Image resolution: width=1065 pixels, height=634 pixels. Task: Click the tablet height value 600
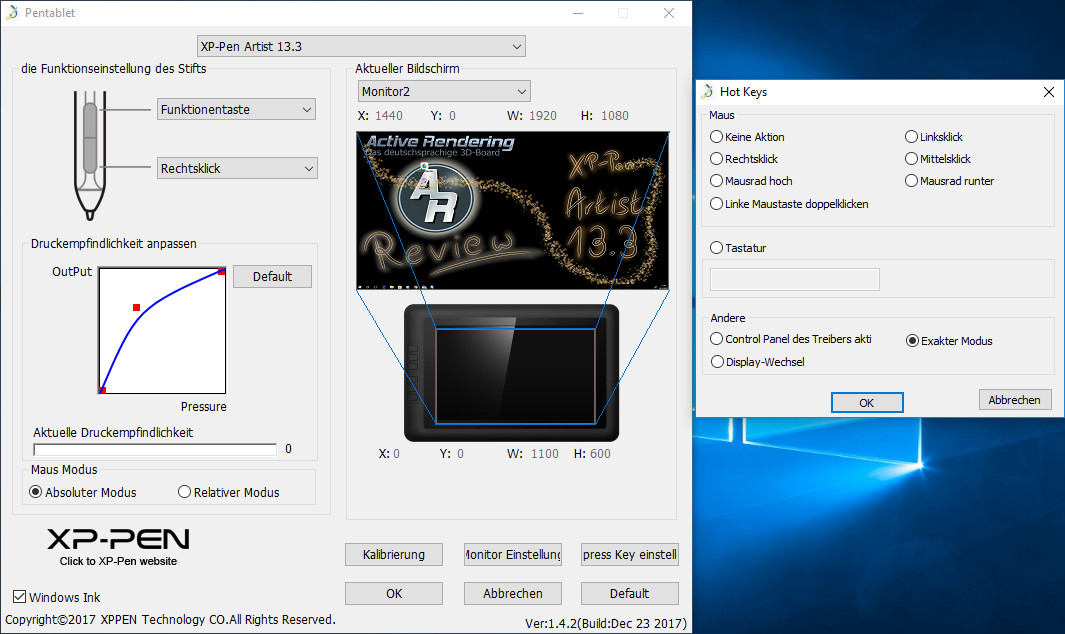pos(600,453)
